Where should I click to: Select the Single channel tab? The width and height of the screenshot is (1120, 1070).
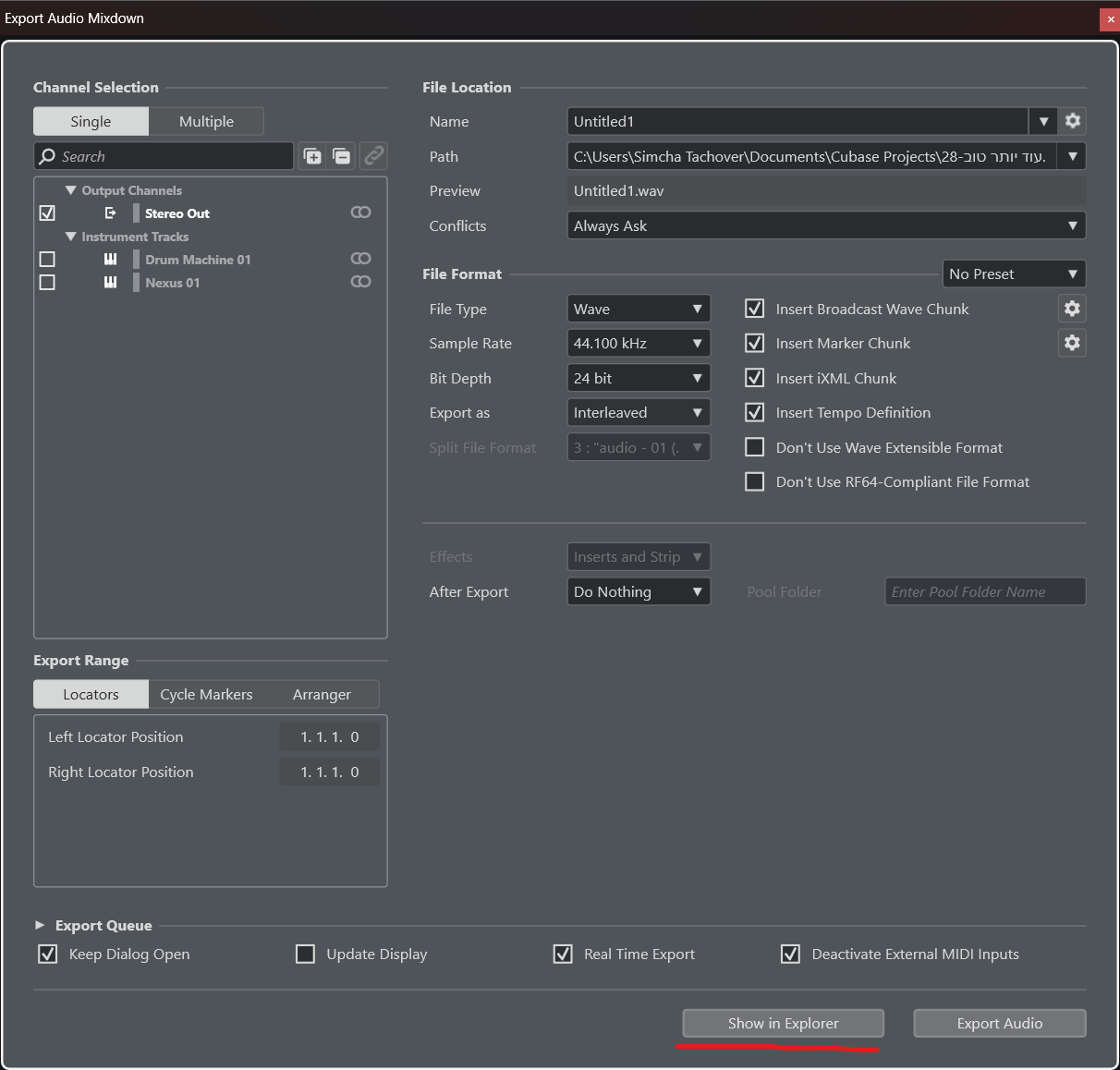pos(91,121)
